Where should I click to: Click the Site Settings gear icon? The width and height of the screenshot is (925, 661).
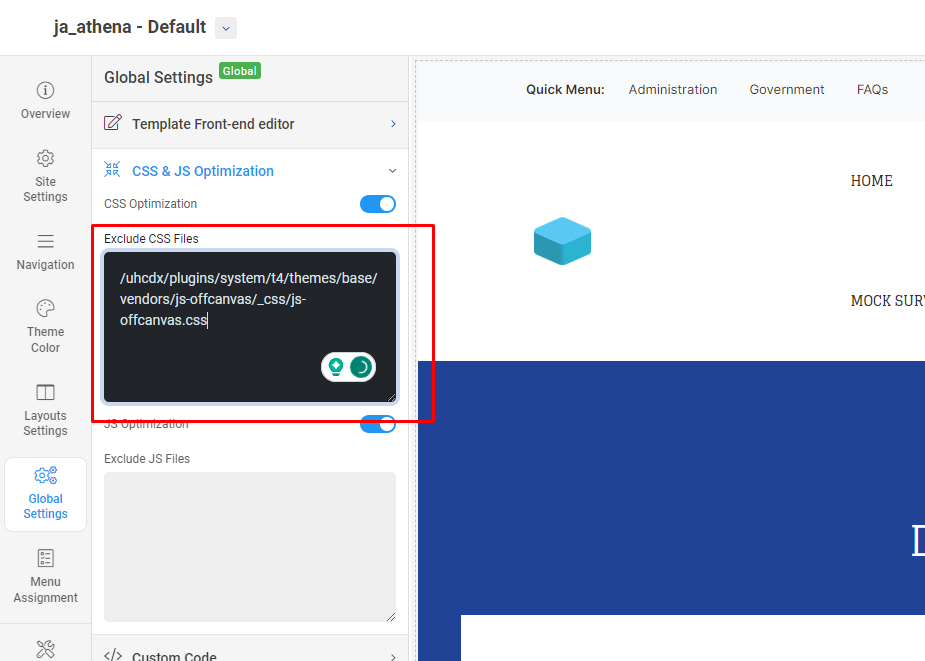[45, 158]
